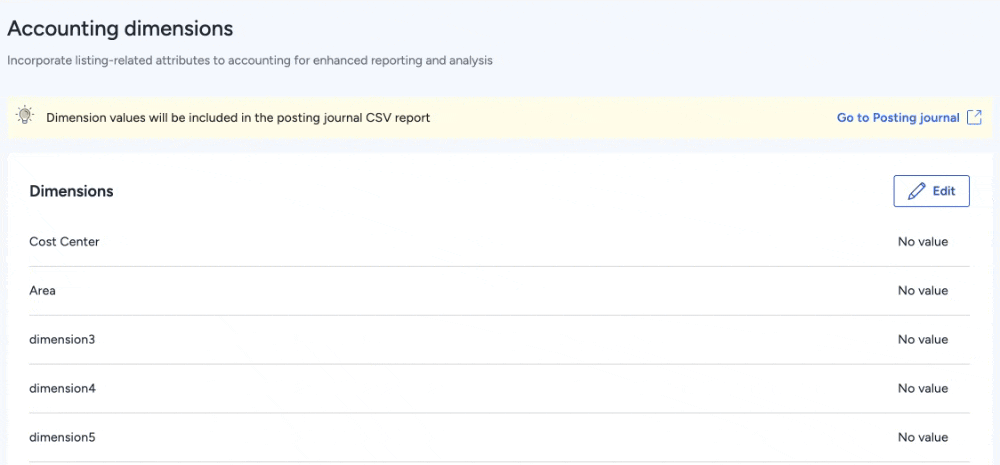Image resolution: width=1000 pixels, height=465 pixels.
Task: Click the Accounting dimensions page title
Action: click(x=120, y=29)
